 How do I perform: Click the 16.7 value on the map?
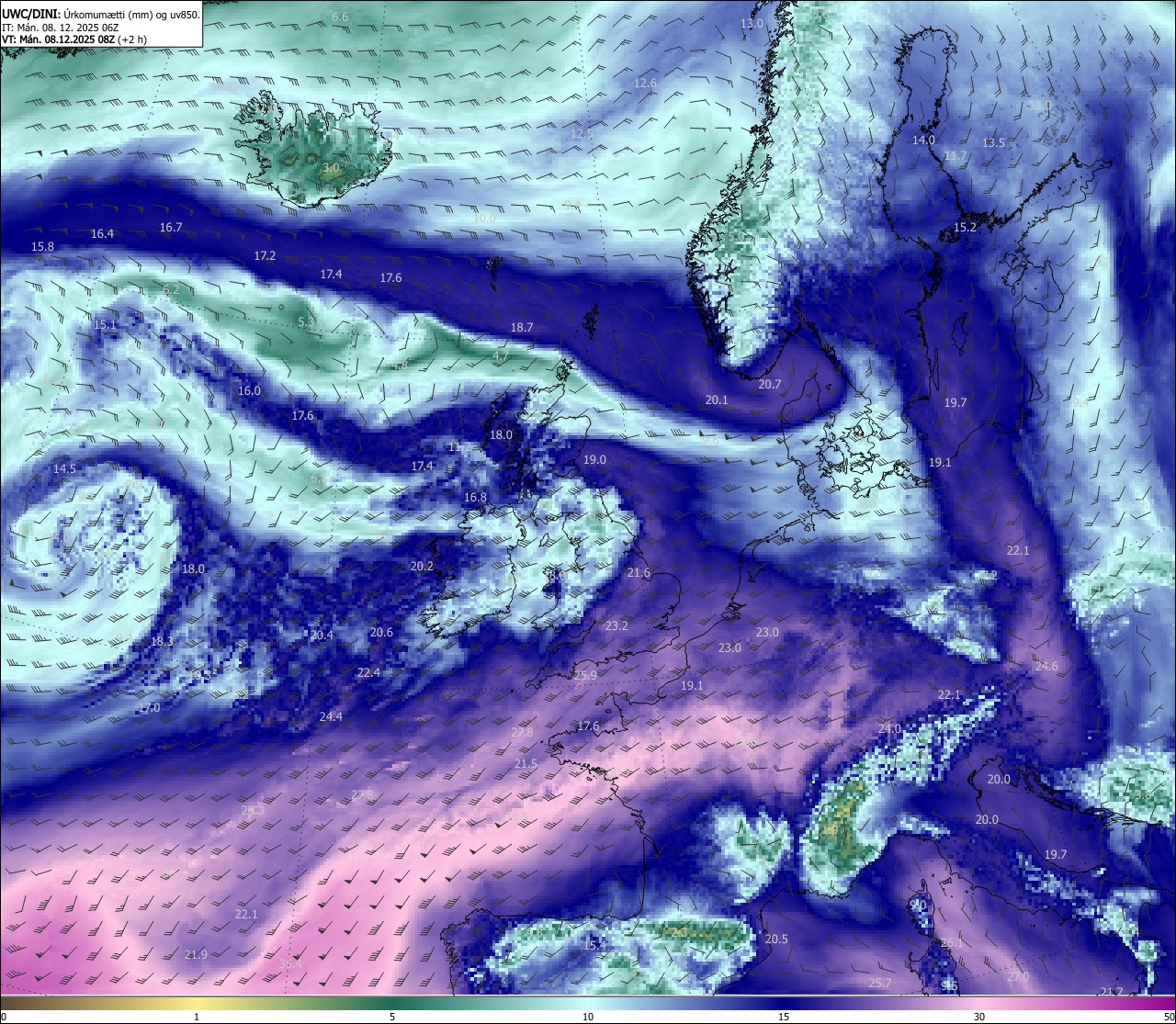(x=171, y=227)
